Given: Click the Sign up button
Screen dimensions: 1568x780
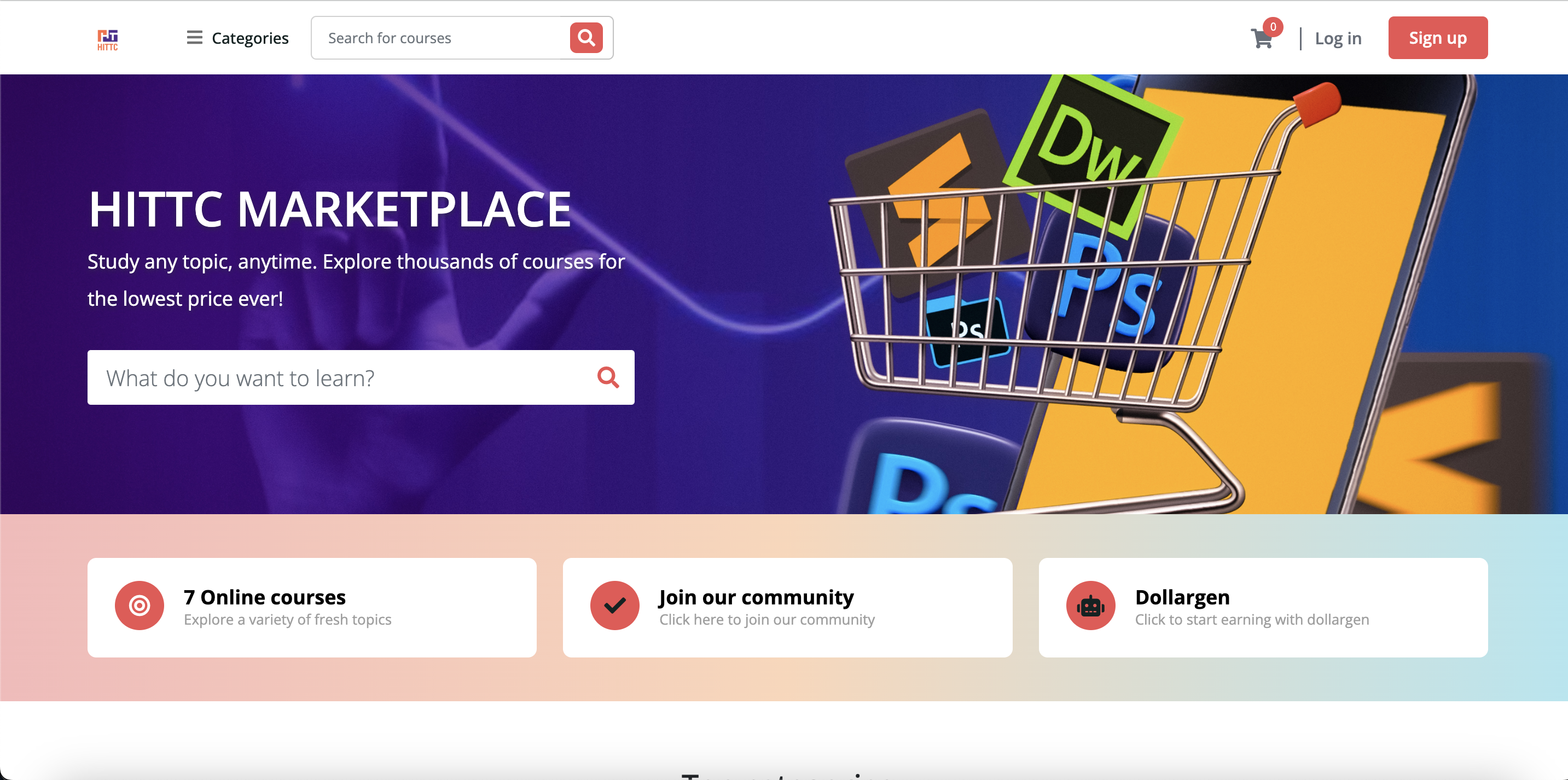Looking at the screenshot, I should click(1438, 38).
